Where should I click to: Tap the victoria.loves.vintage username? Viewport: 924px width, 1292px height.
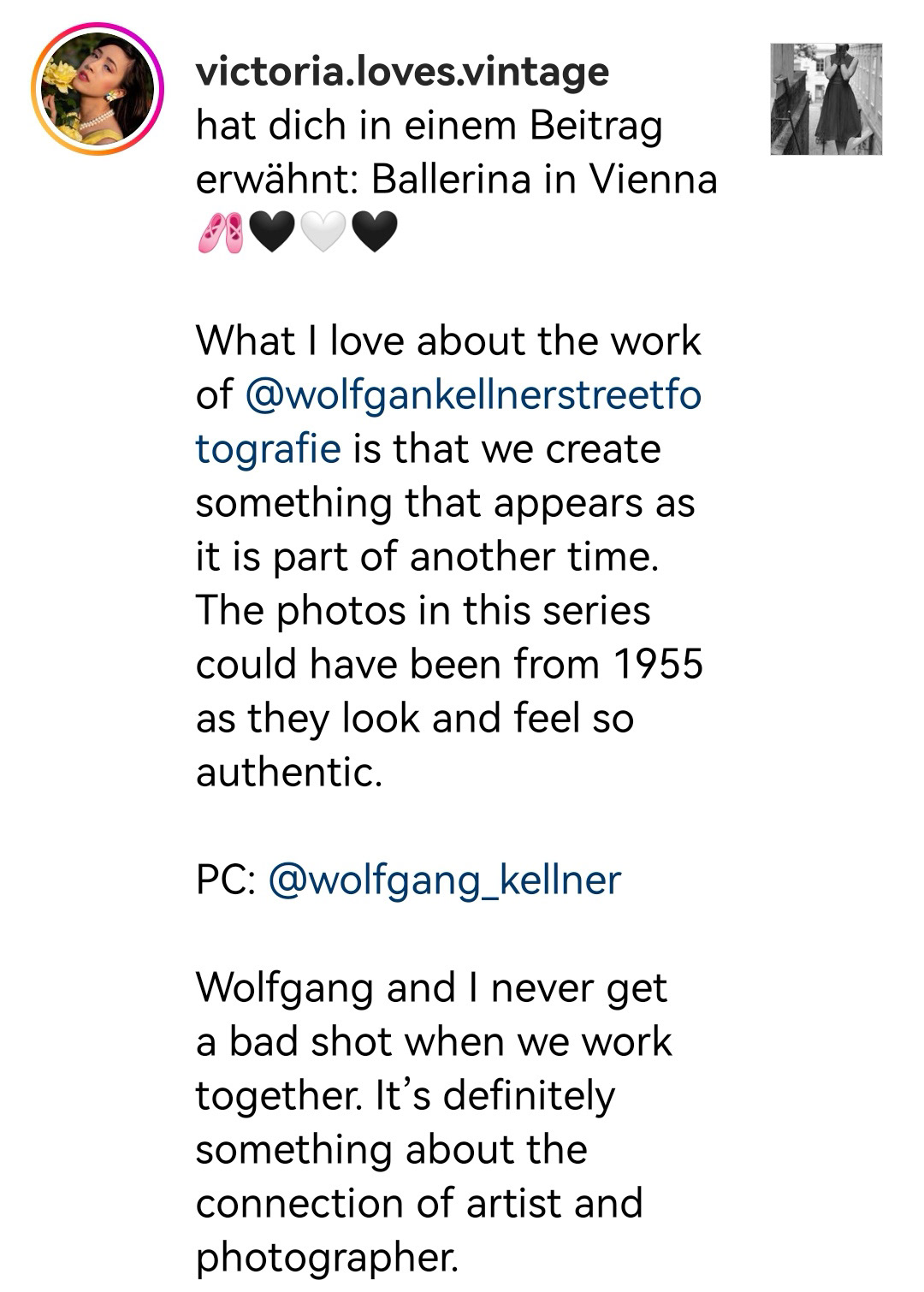[x=402, y=71]
